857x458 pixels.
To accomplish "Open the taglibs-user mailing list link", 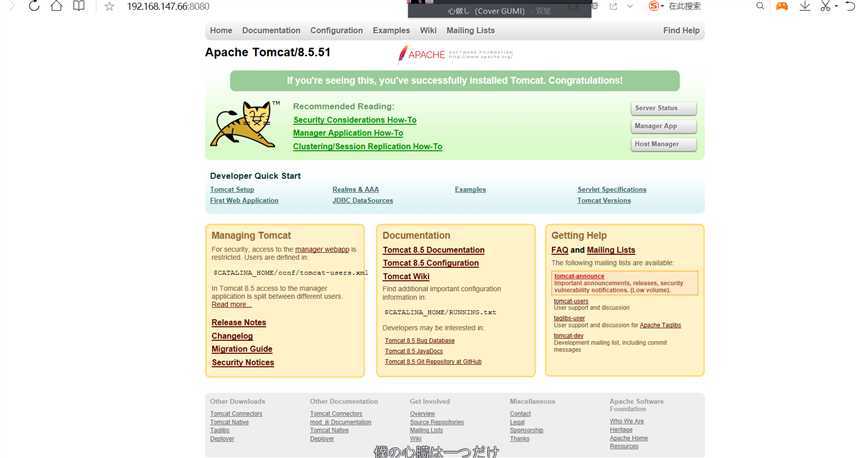I will pyautogui.click(x=570, y=318).
